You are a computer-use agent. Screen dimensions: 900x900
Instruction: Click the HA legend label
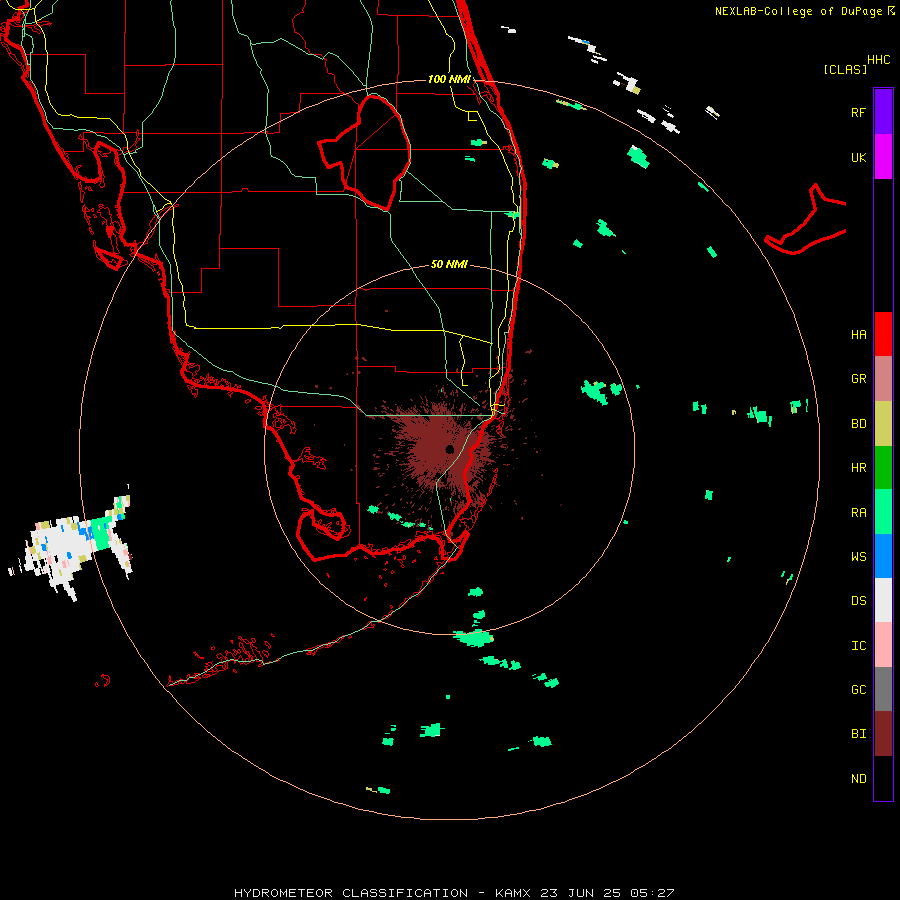(x=858, y=335)
